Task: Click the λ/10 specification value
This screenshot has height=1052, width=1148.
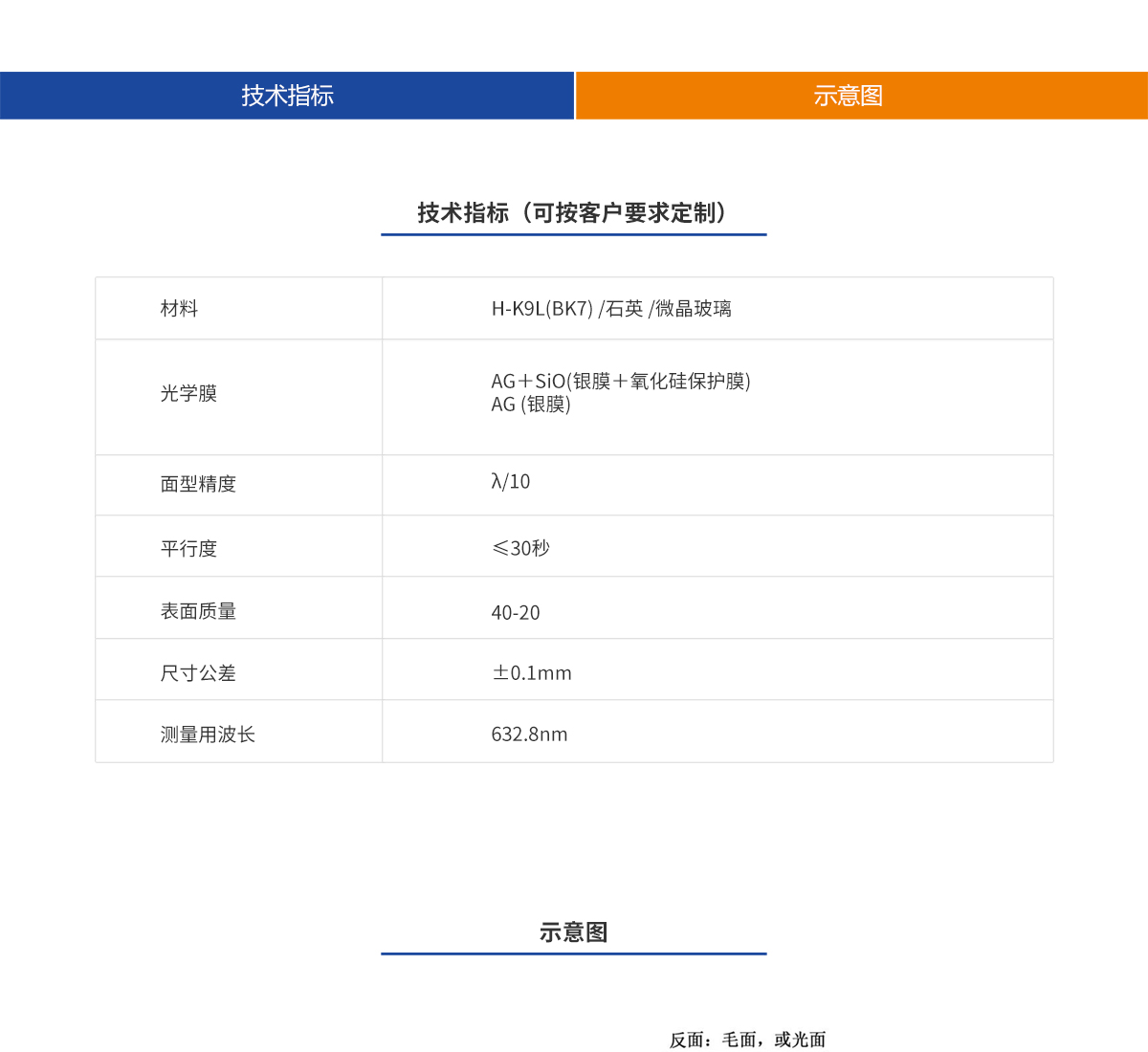Action: point(510,482)
